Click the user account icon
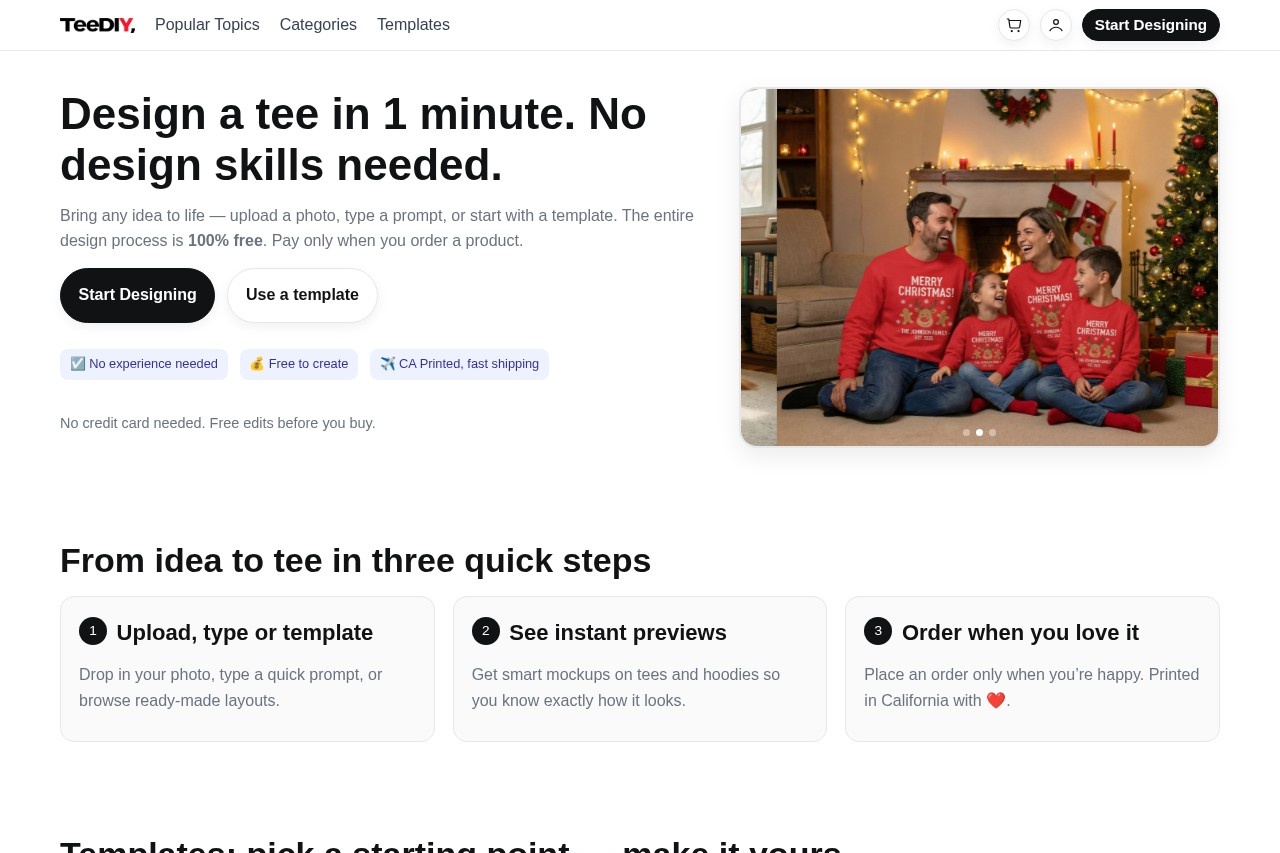This screenshot has width=1280, height=853. click(1056, 25)
